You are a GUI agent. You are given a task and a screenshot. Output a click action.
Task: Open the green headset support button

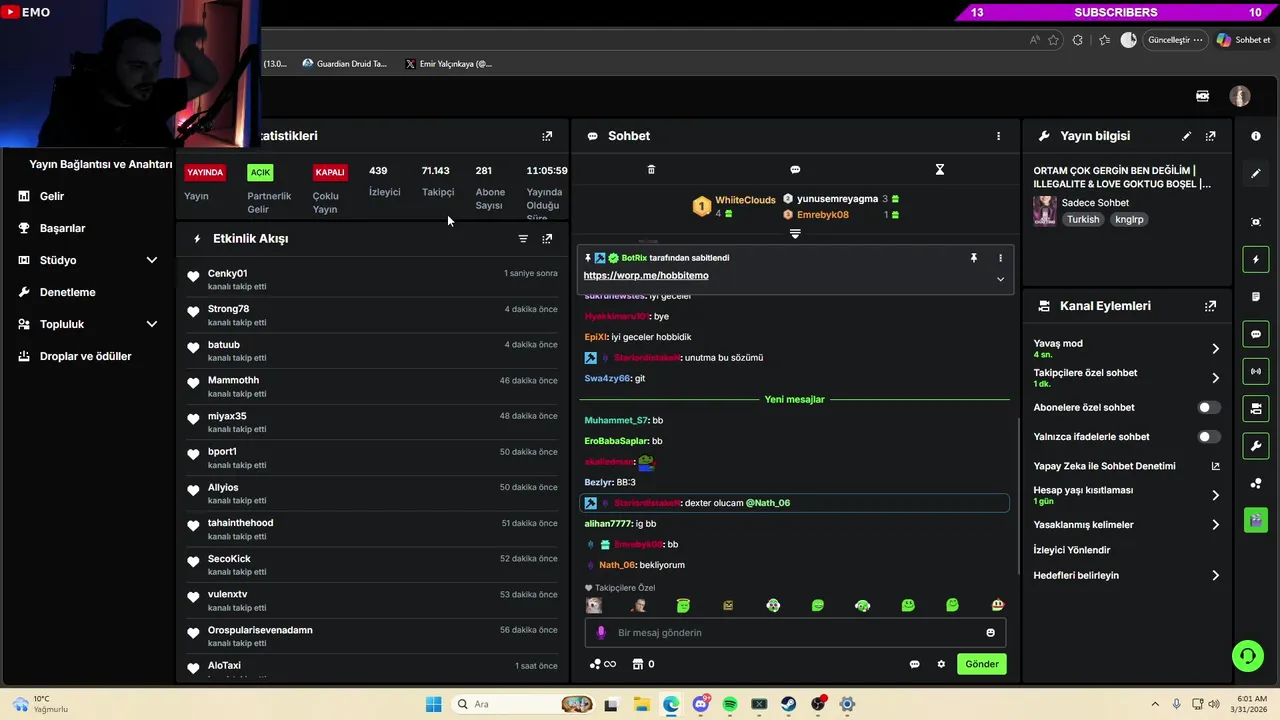click(1247, 656)
